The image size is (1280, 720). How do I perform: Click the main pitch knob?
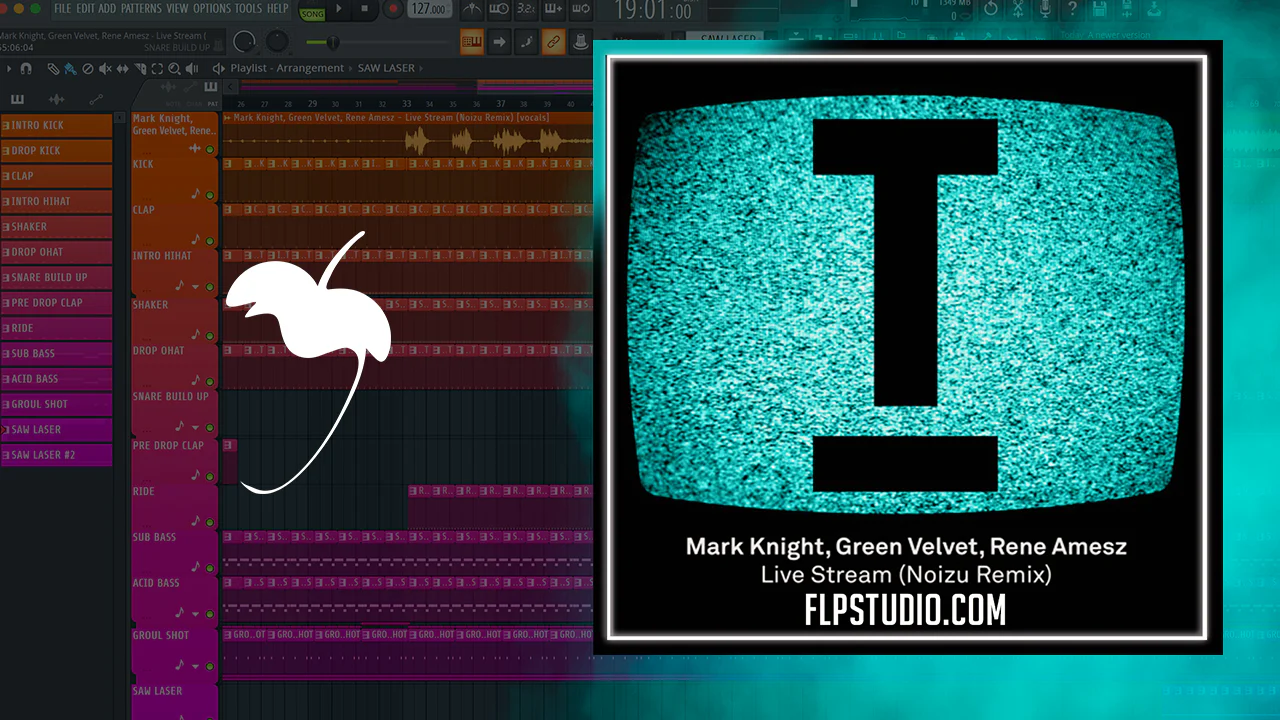tap(278, 42)
